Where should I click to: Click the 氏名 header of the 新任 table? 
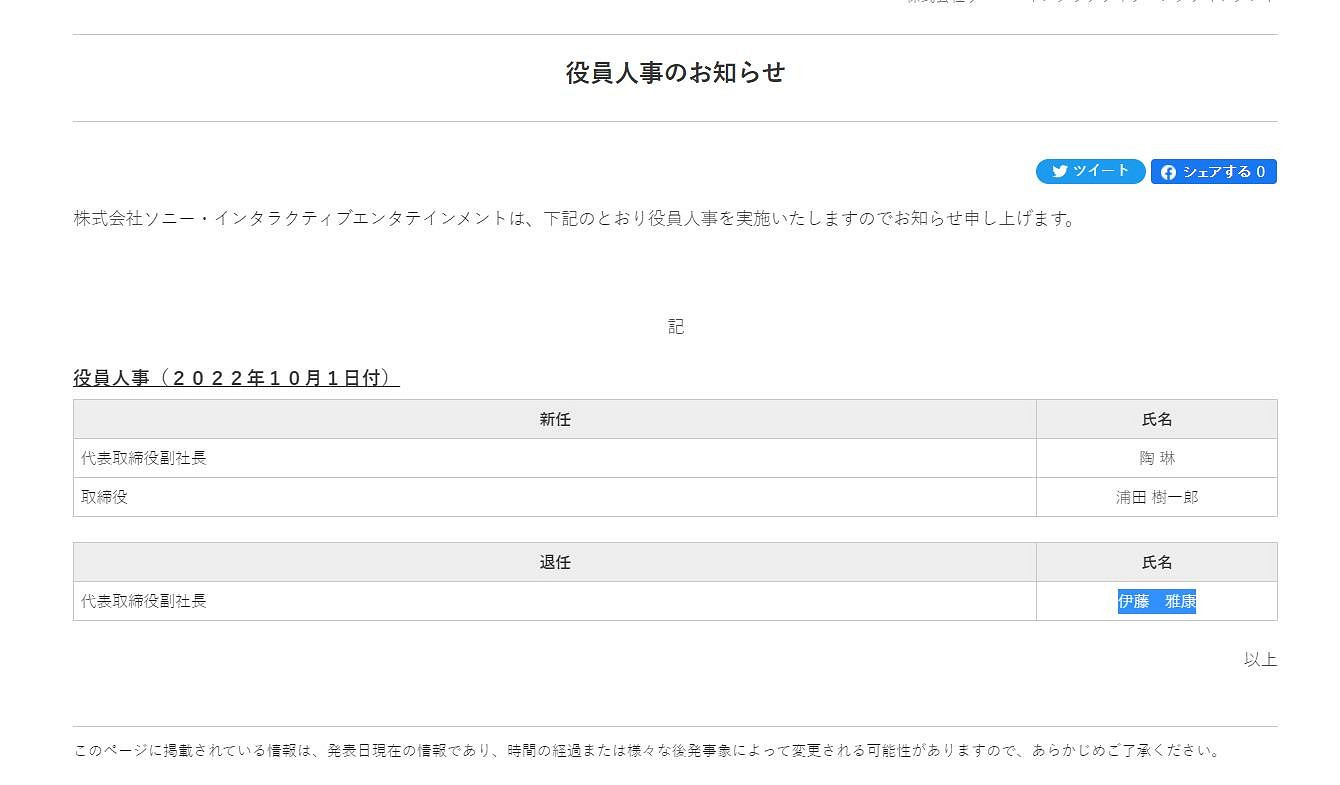pyautogui.click(x=1156, y=419)
